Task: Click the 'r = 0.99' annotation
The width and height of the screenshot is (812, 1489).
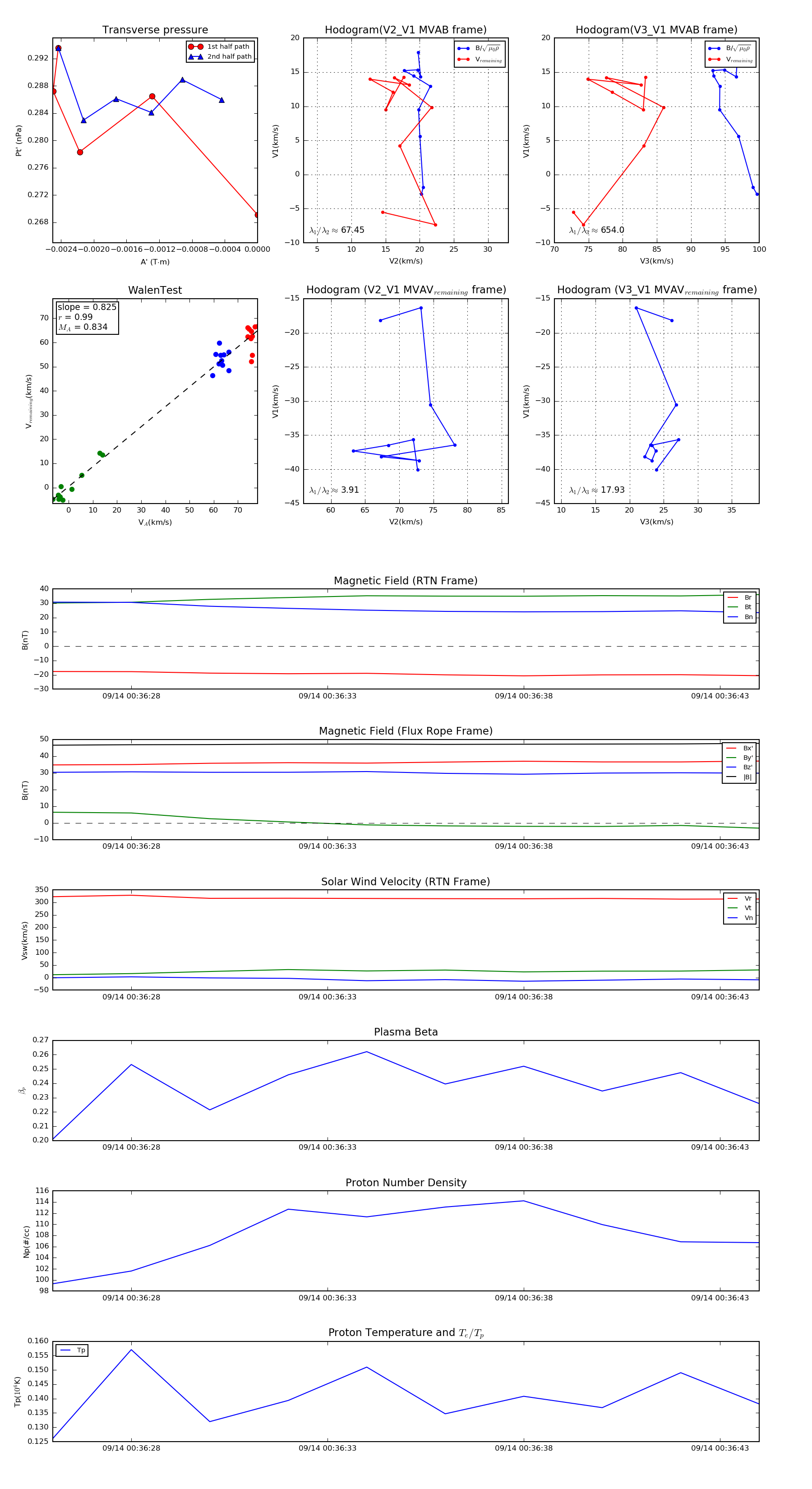Action: [x=75, y=317]
